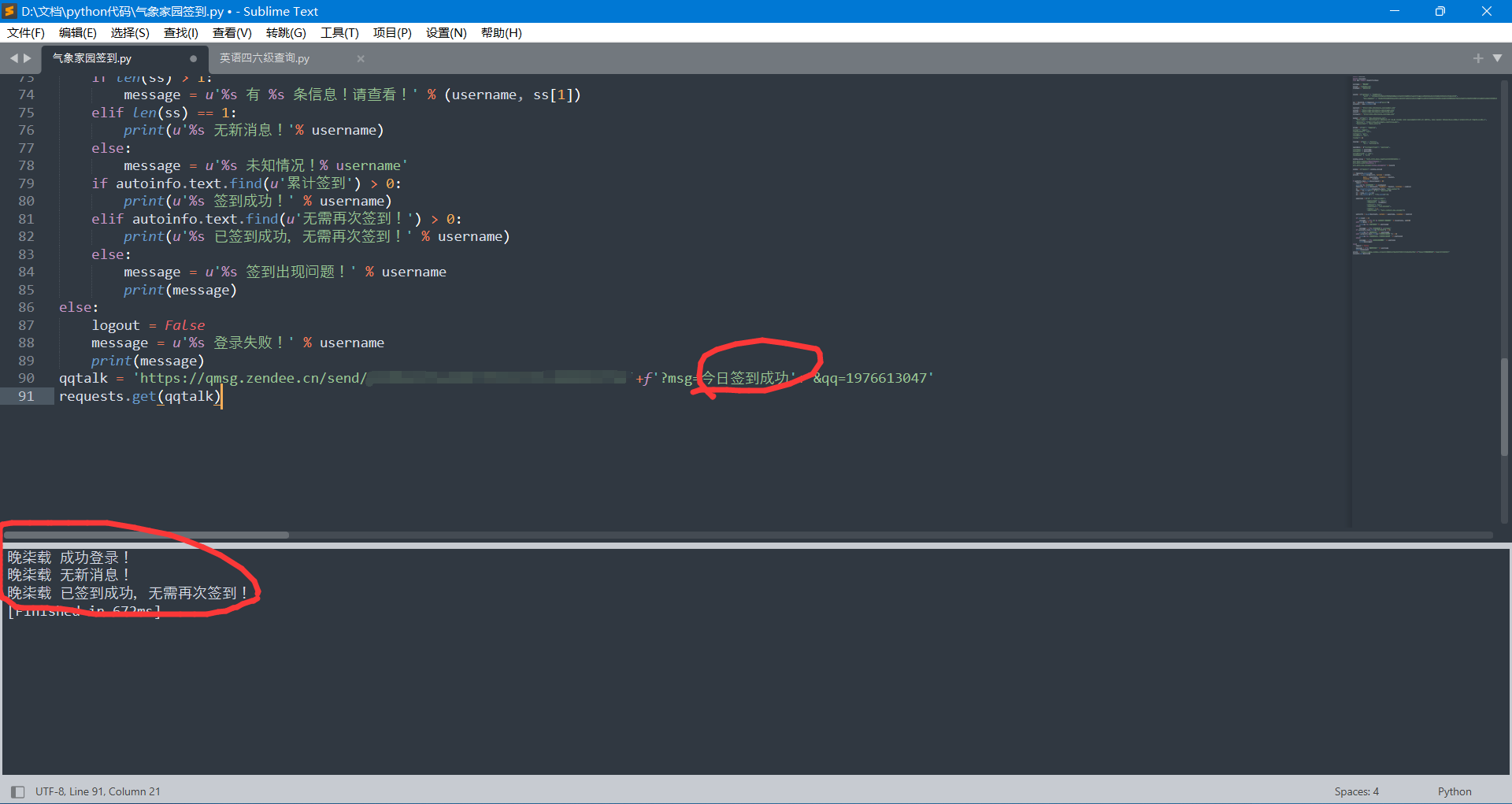Click the code minimap preview
The height and width of the screenshot is (804, 1512).
point(1424,165)
